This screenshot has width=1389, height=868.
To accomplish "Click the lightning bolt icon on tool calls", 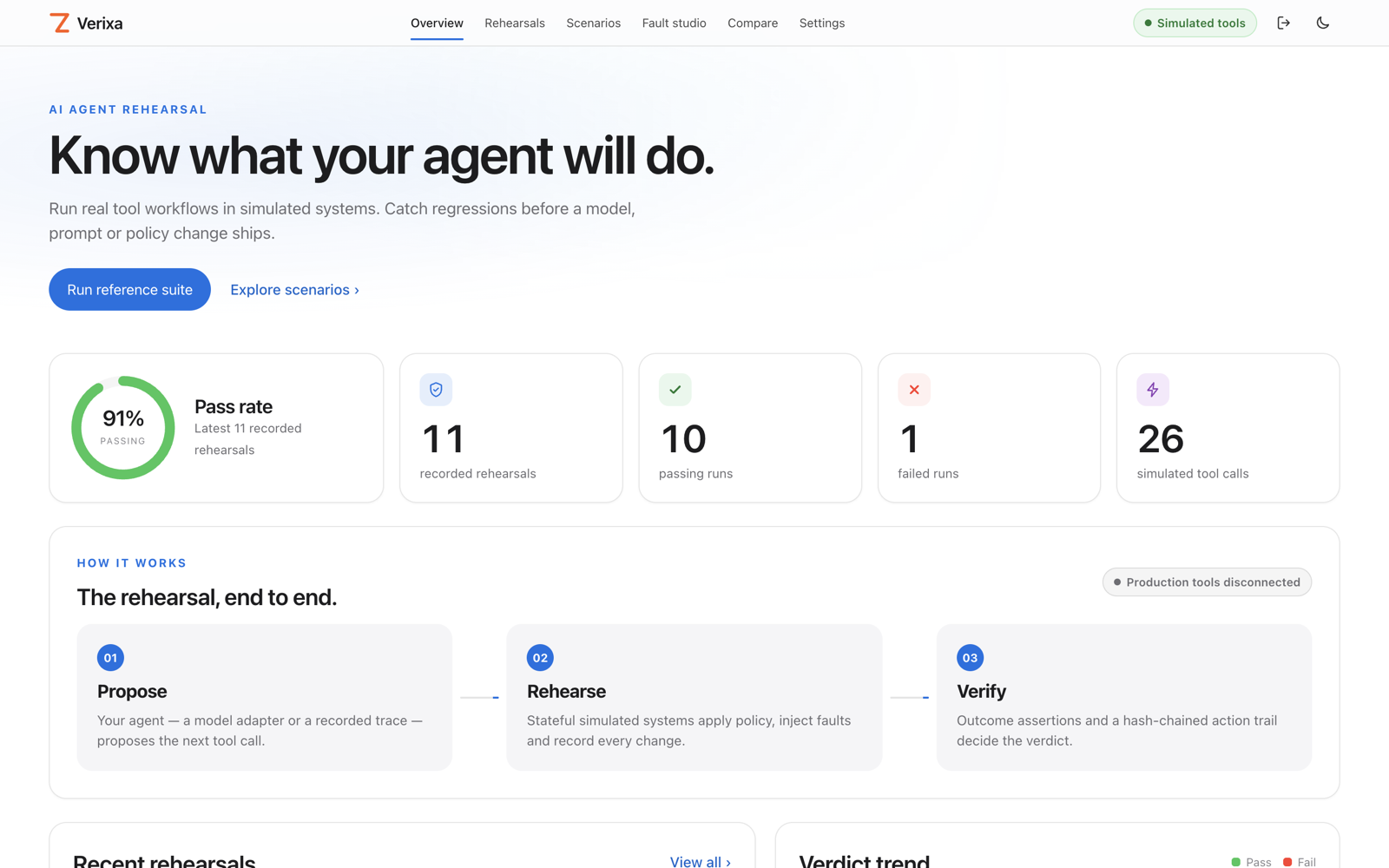I will 1153,390.
